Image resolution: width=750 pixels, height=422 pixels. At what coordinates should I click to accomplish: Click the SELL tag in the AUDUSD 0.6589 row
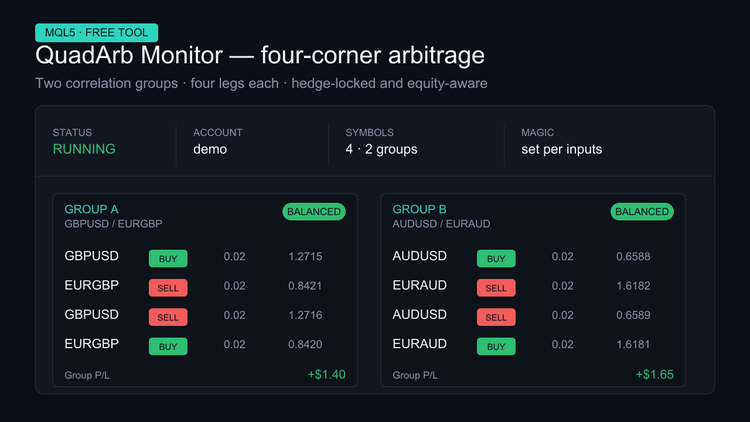coord(496,317)
